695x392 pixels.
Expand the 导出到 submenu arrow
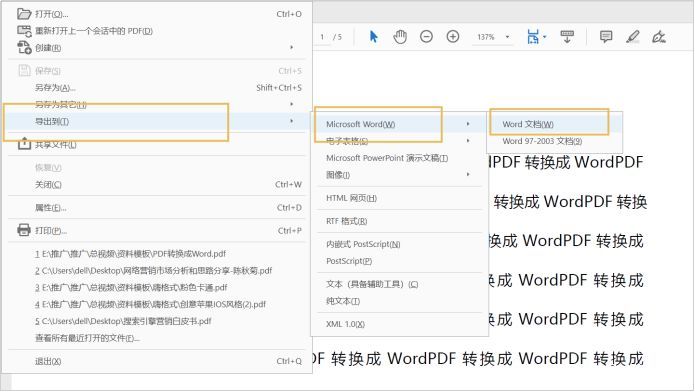click(x=292, y=121)
